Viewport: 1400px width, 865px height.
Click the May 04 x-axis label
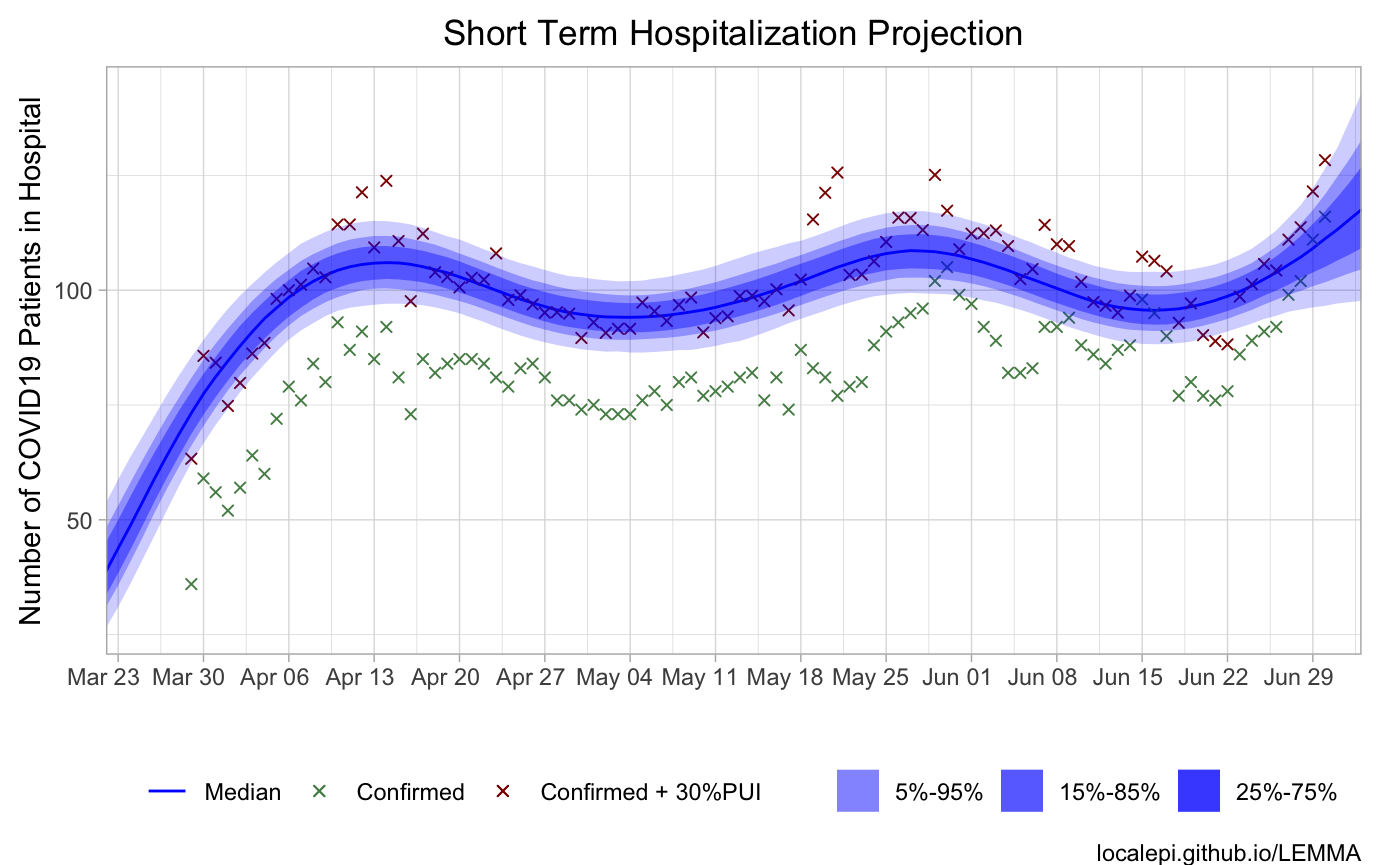click(x=630, y=678)
